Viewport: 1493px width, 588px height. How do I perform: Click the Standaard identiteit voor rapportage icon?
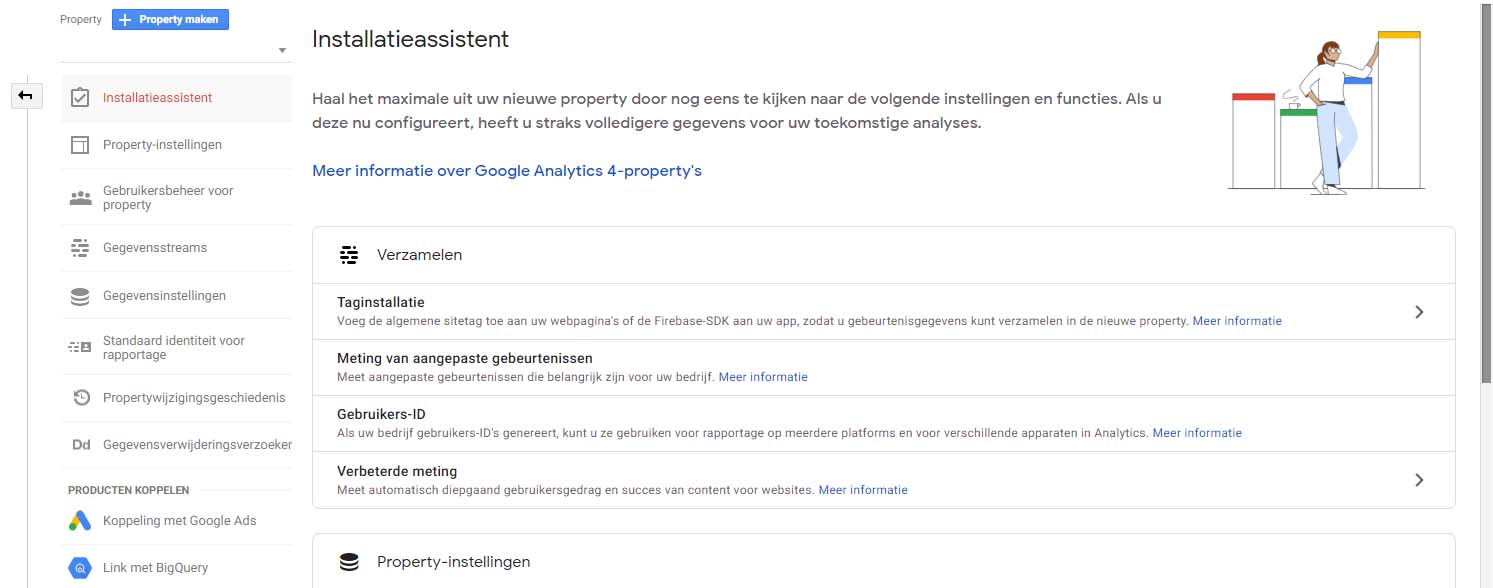click(81, 348)
